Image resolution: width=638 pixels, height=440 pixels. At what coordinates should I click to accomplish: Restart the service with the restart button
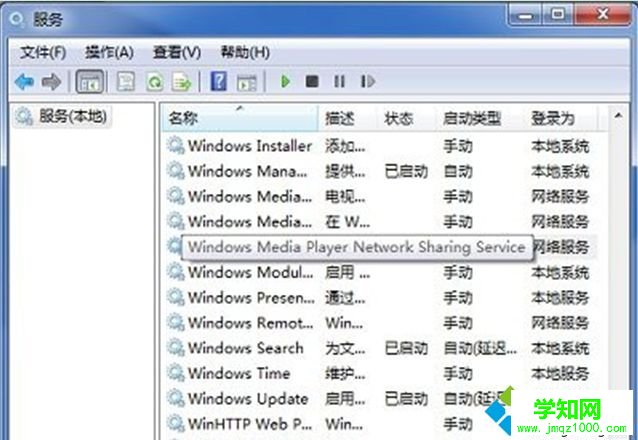coord(367,82)
